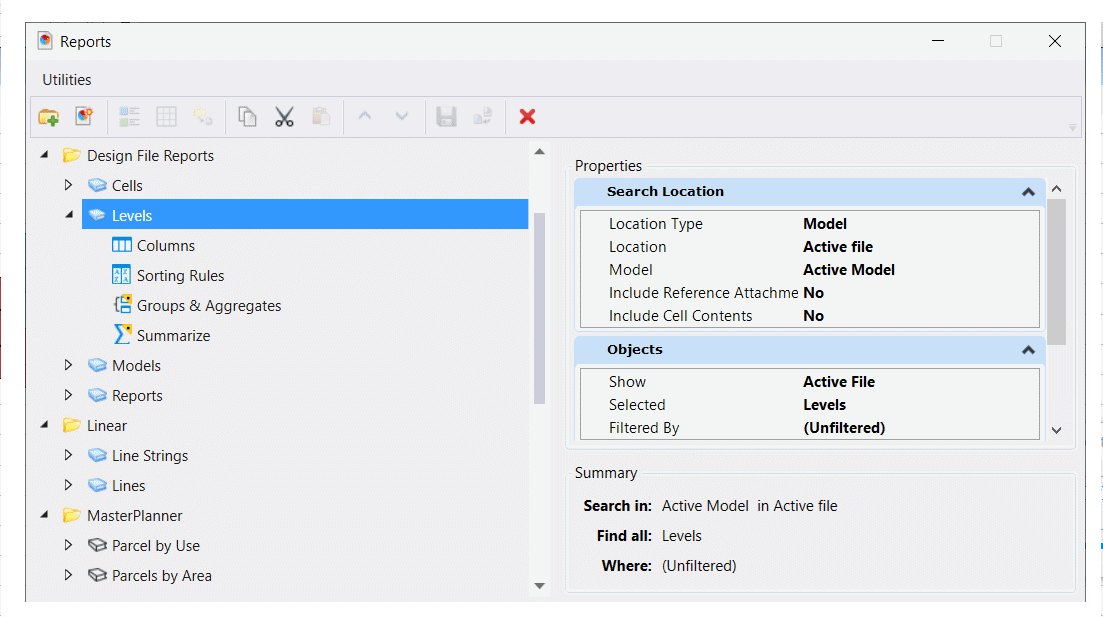Image resolution: width=1103 pixels, height=617 pixels.
Task: Collapse the Search Location section
Action: (x=1028, y=192)
